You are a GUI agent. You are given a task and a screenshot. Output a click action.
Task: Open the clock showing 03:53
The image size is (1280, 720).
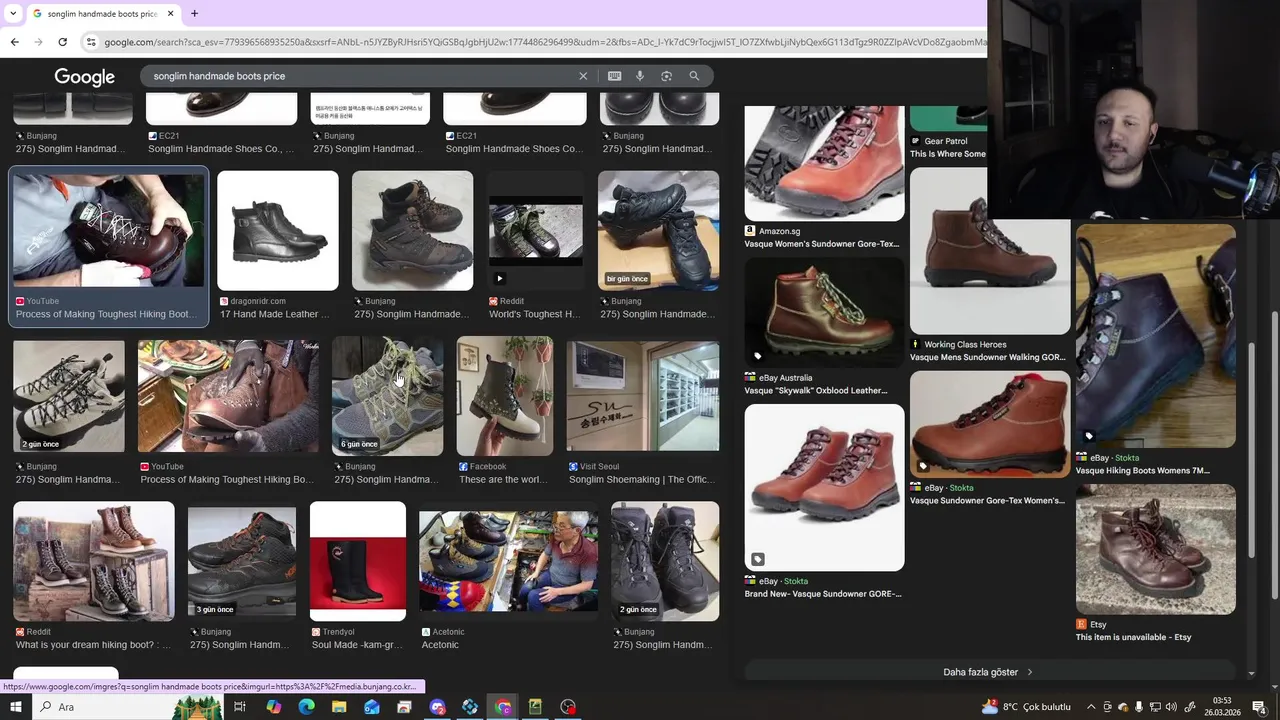(x=1222, y=707)
